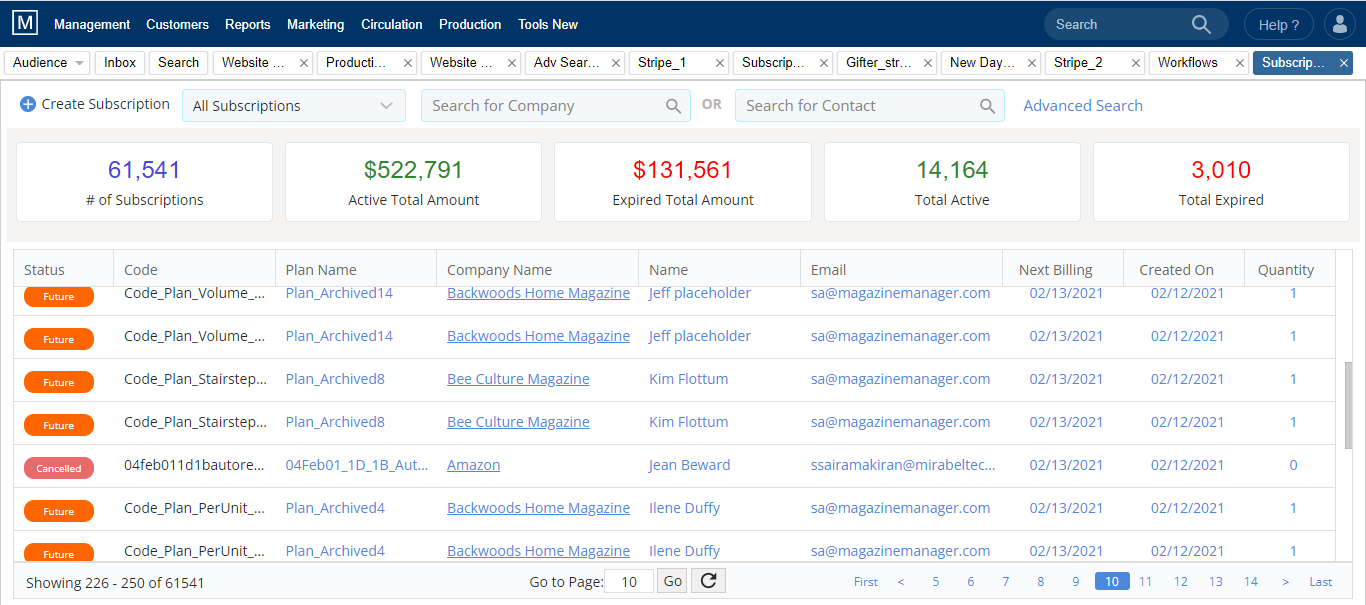Sort by the Next Billing column header
This screenshot has width=1366, height=605.
point(1063,269)
